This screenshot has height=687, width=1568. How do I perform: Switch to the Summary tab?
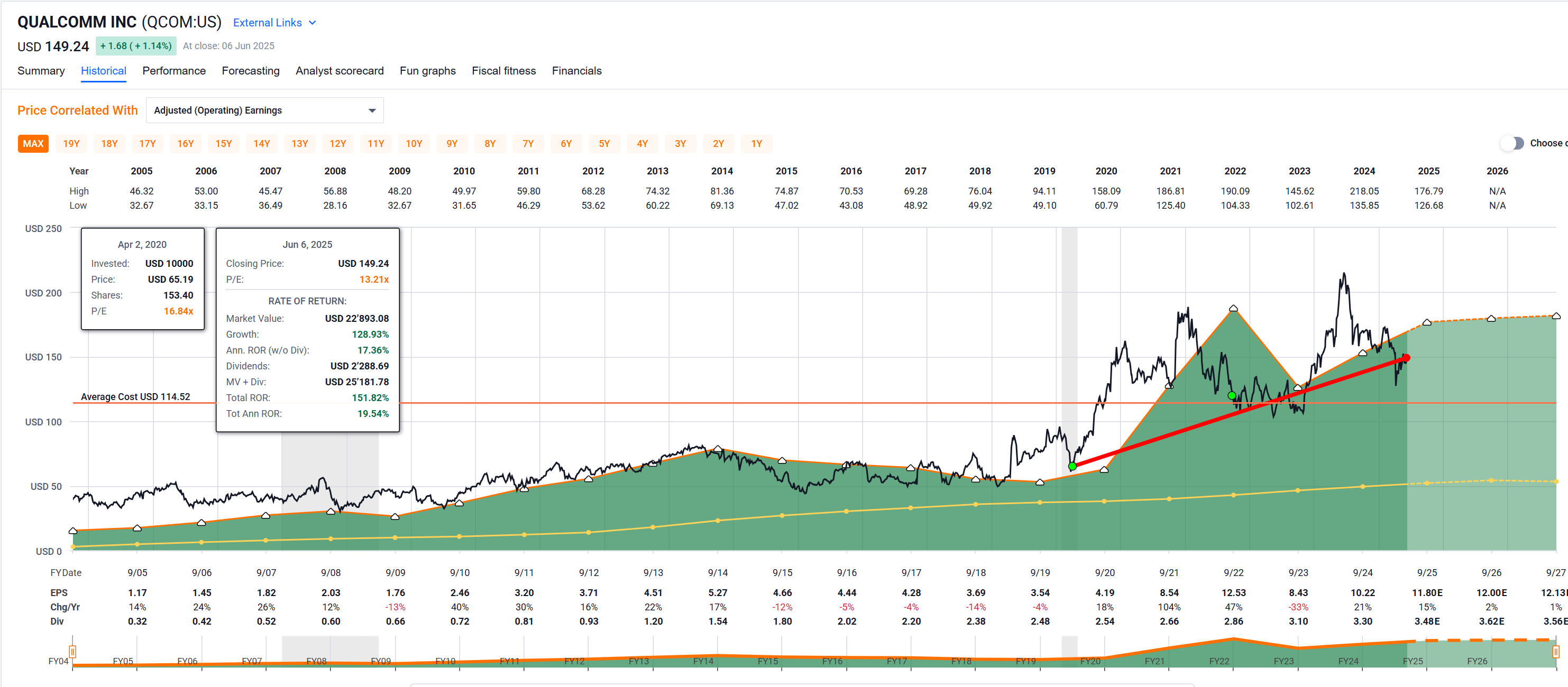(x=41, y=71)
